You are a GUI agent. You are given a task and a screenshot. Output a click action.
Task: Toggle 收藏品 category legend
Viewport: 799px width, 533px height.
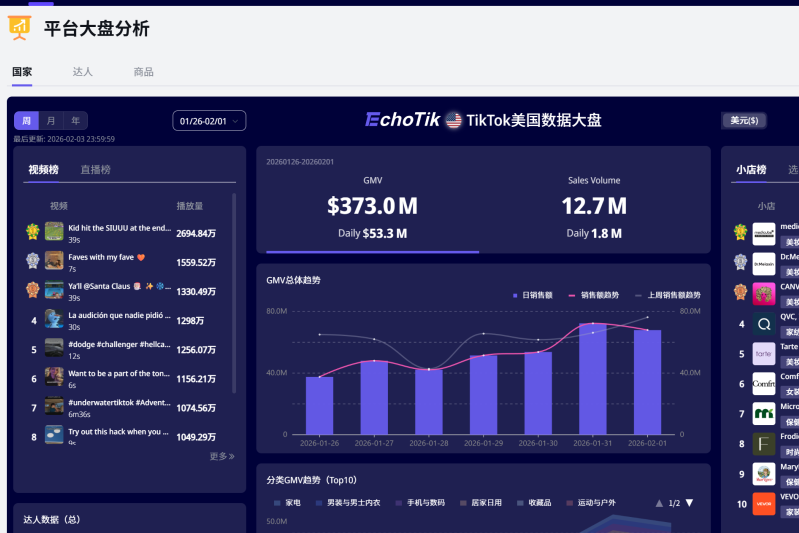pos(534,503)
